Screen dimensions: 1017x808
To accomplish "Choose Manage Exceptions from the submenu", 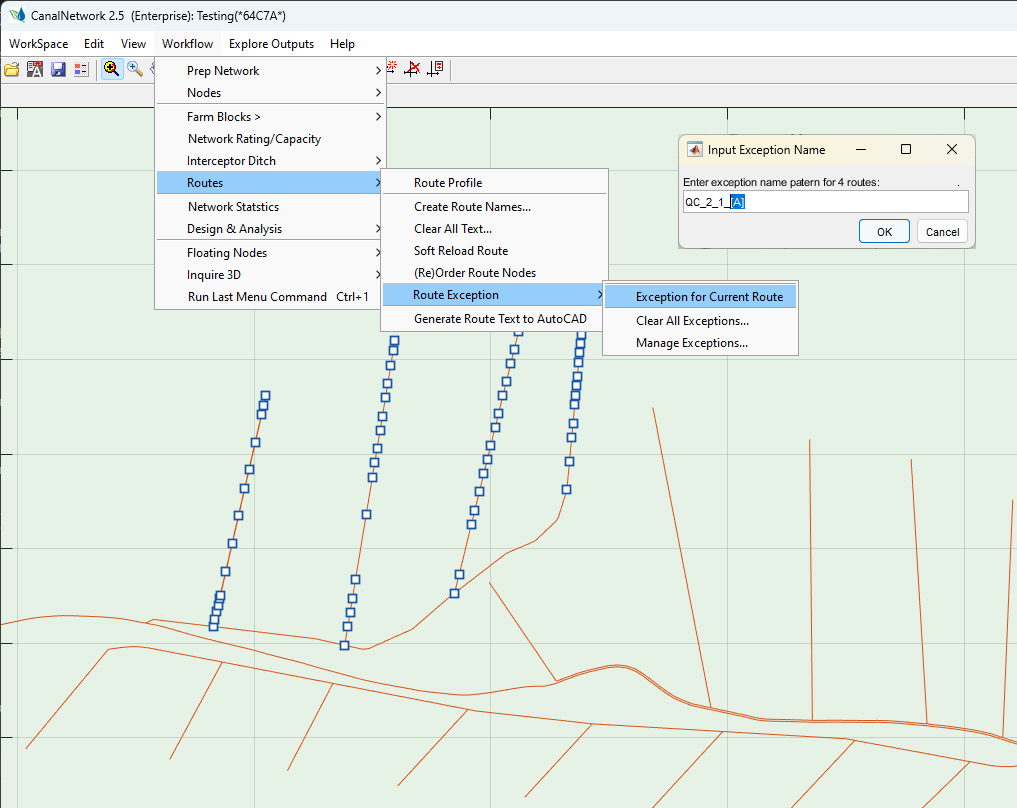I will tap(692, 343).
